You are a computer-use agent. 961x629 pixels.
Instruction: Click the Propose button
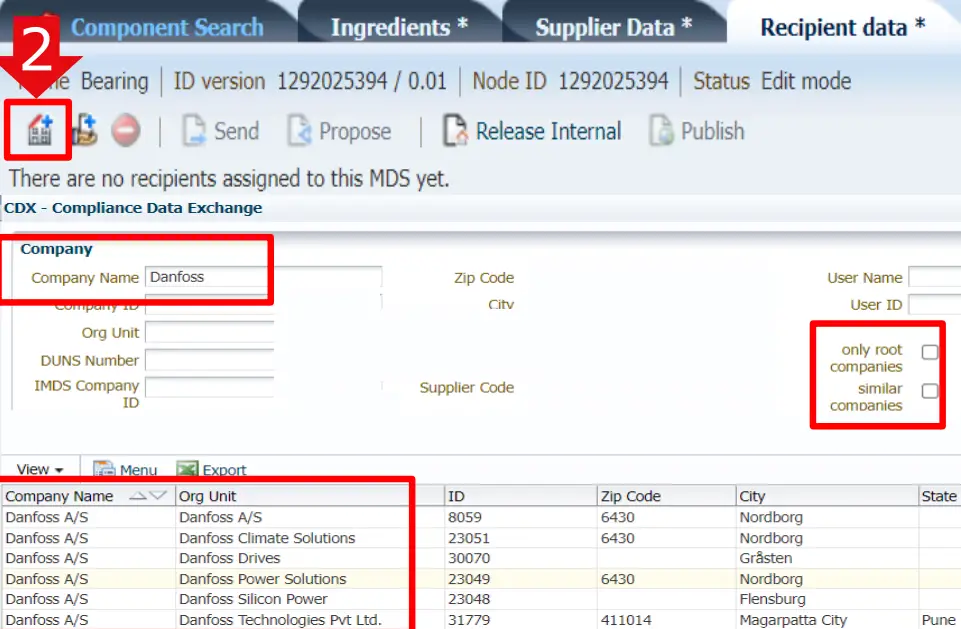click(340, 131)
